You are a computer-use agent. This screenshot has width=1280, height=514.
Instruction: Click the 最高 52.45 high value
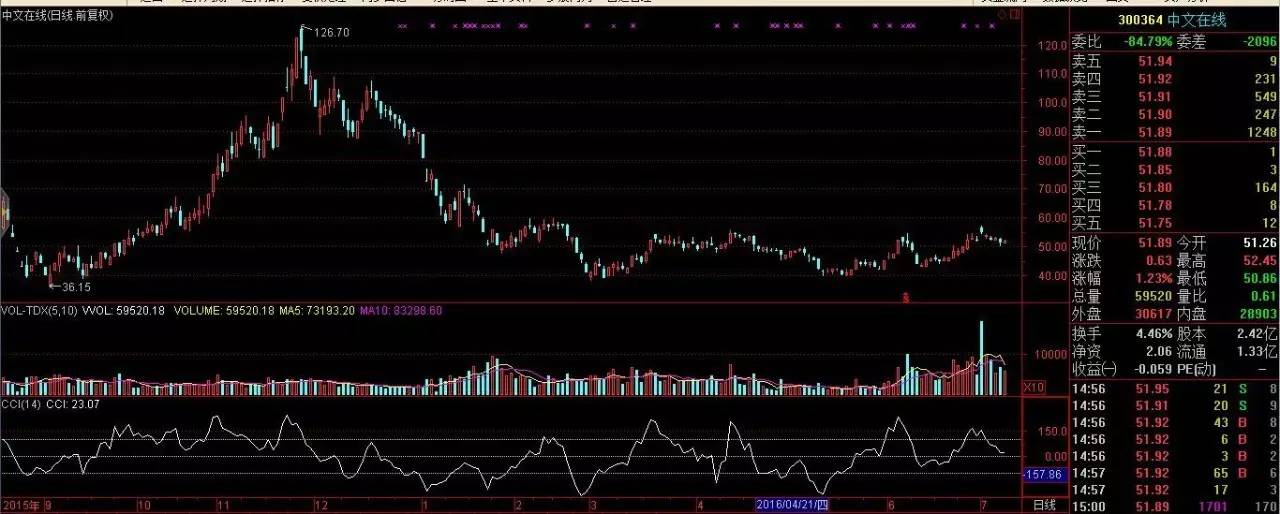pos(1260,261)
